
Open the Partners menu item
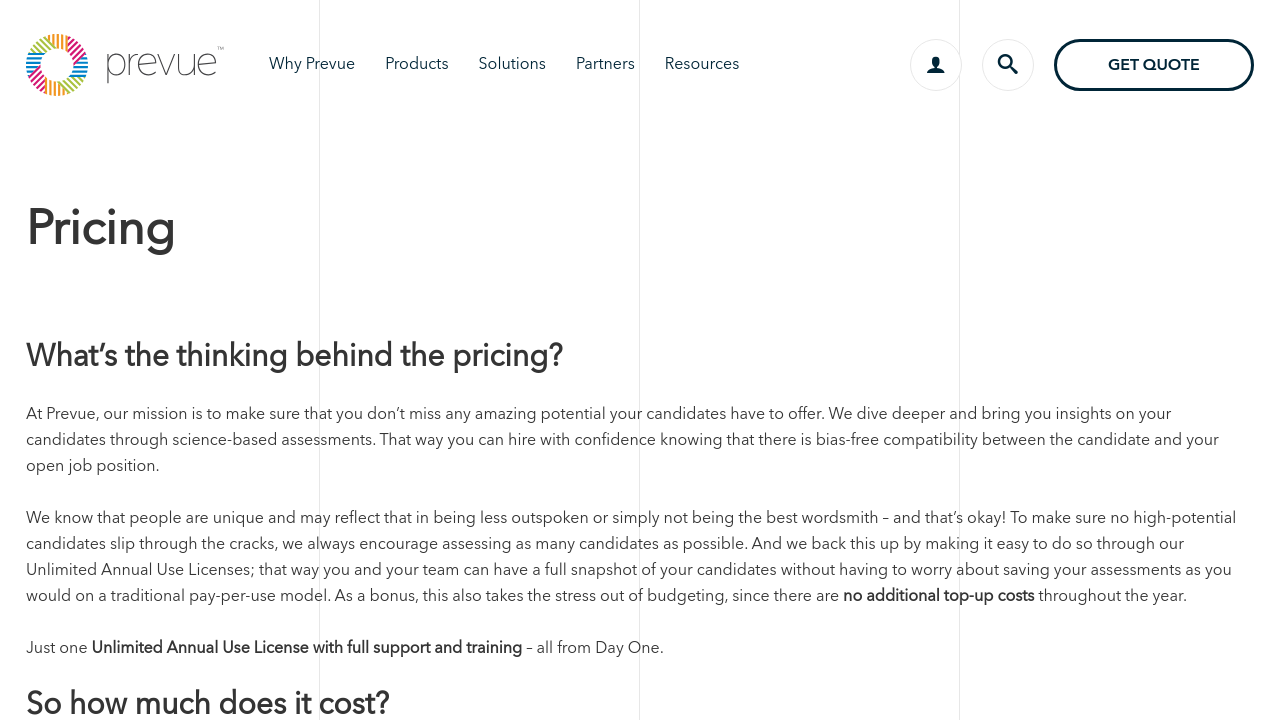(605, 64)
